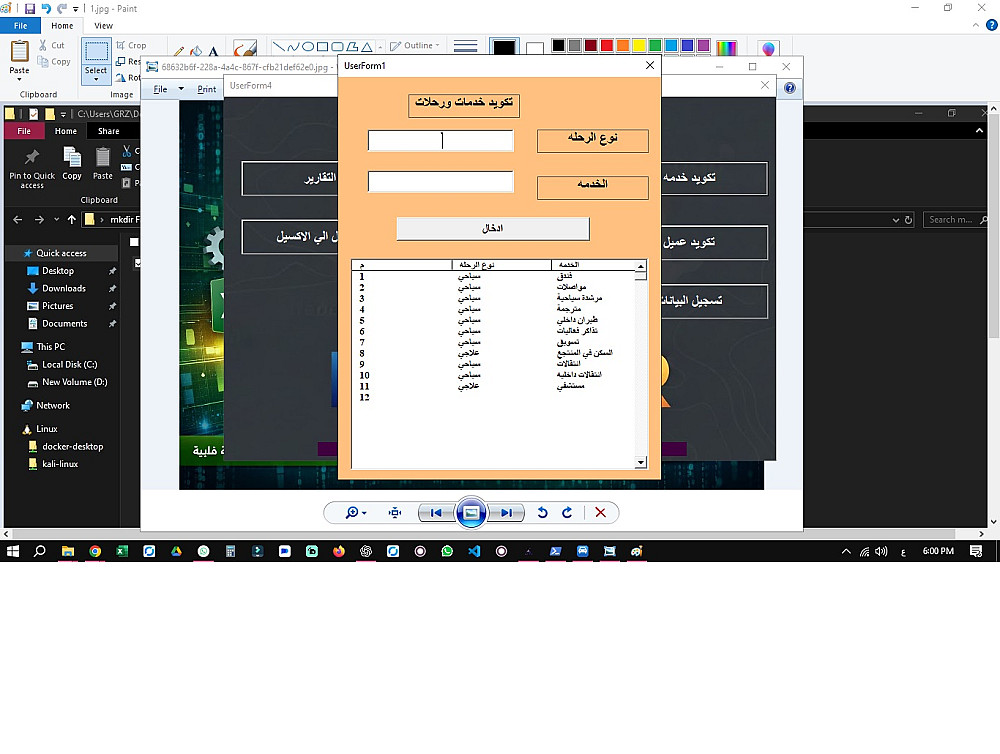Select the Rectangle shape
Viewport: 1000px width, 754px height.
pyautogui.click(x=323, y=47)
